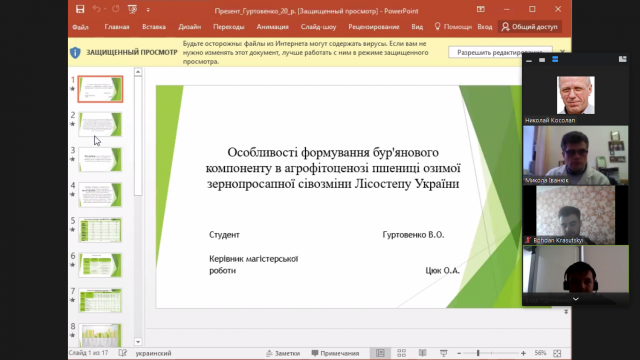Select slide 4 thumbnail

tap(100, 194)
